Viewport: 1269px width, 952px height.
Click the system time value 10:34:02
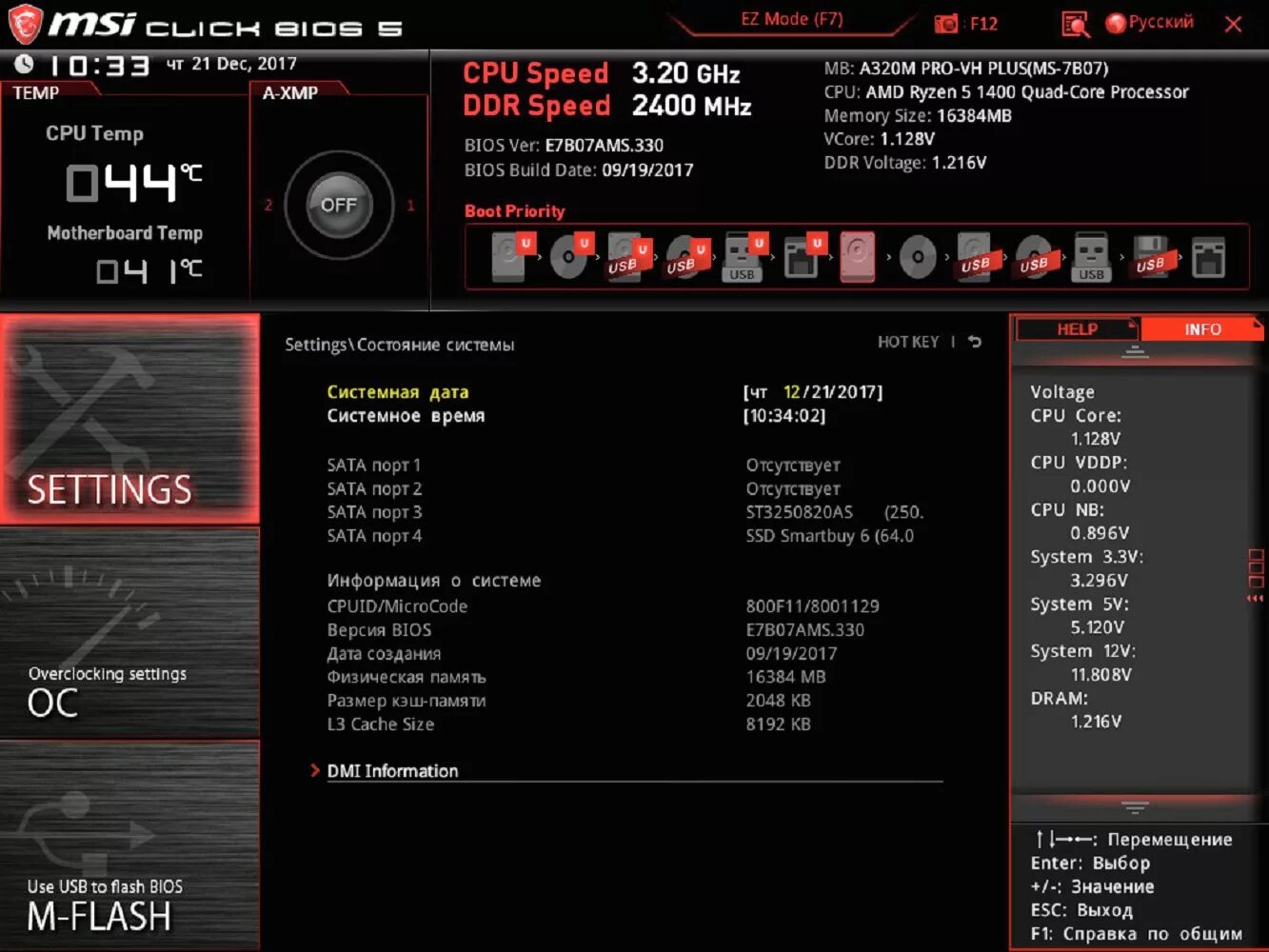click(x=784, y=416)
